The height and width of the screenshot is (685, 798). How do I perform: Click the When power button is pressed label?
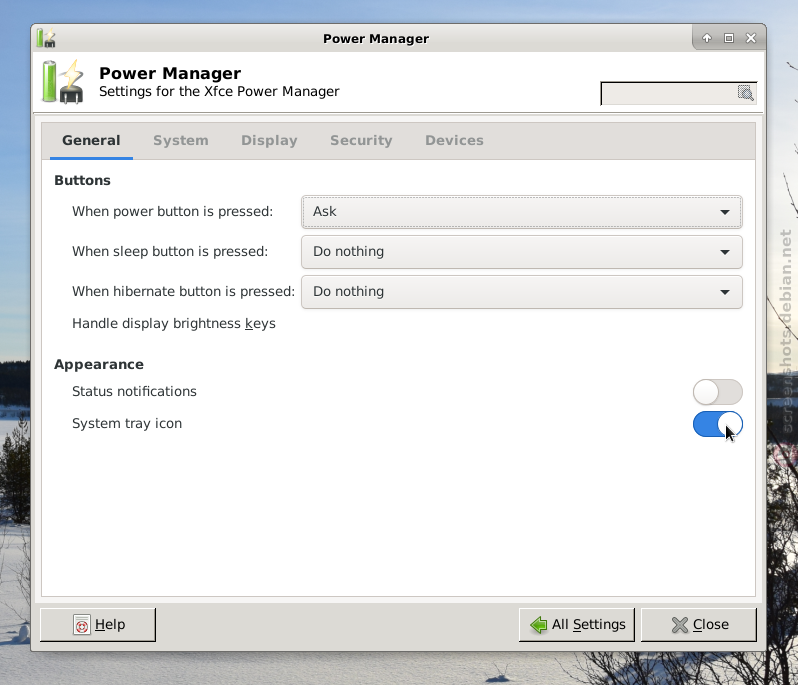173,212
